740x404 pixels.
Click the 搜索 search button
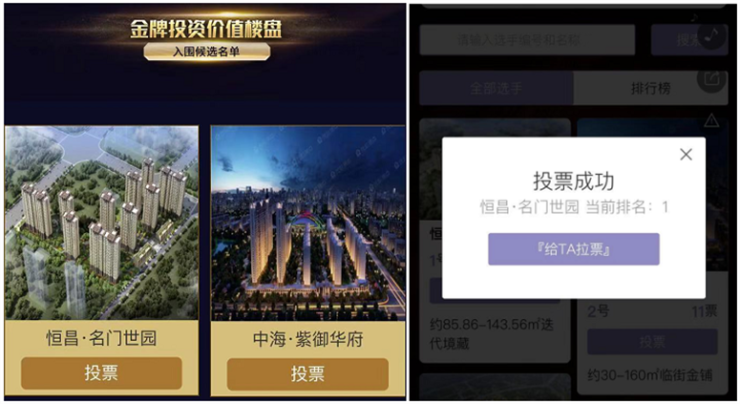click(x=689, y=40)
